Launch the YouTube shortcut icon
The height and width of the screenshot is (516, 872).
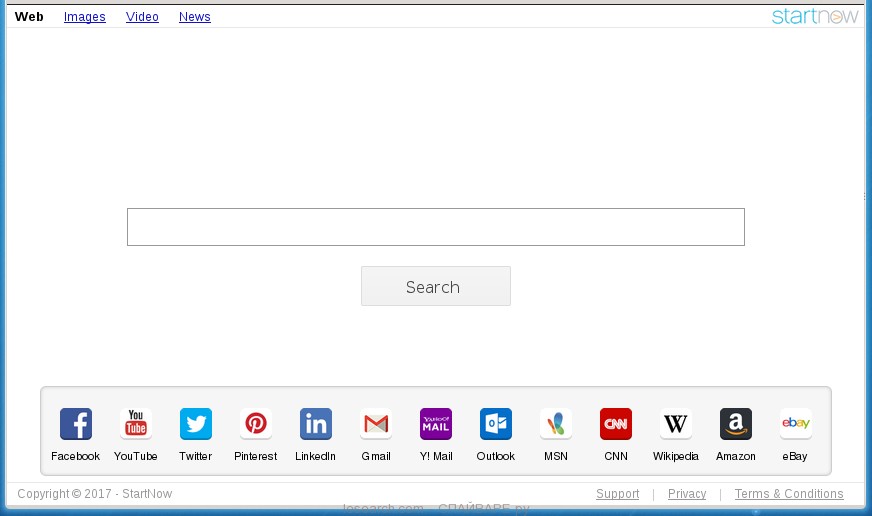pyautogui.click(x=136, y=424)
